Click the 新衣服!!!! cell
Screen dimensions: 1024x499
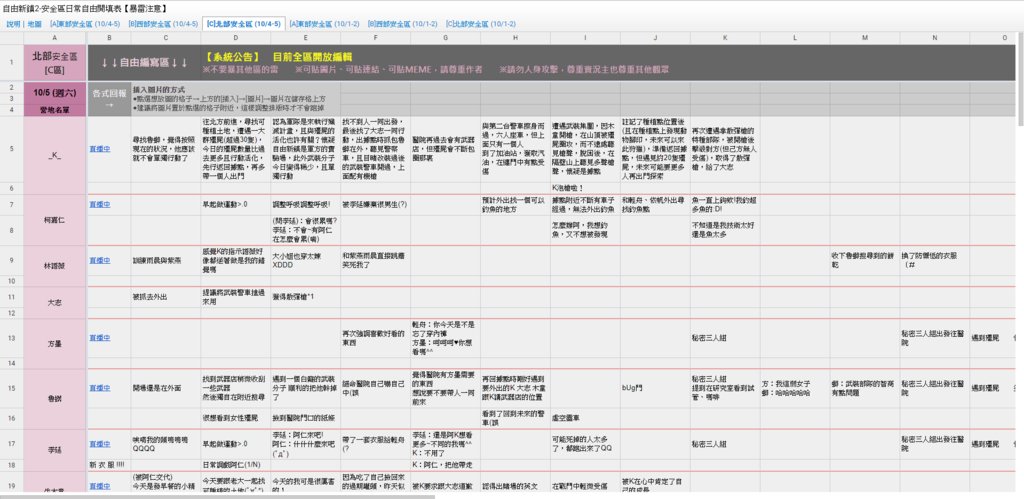tap(109, 465)
